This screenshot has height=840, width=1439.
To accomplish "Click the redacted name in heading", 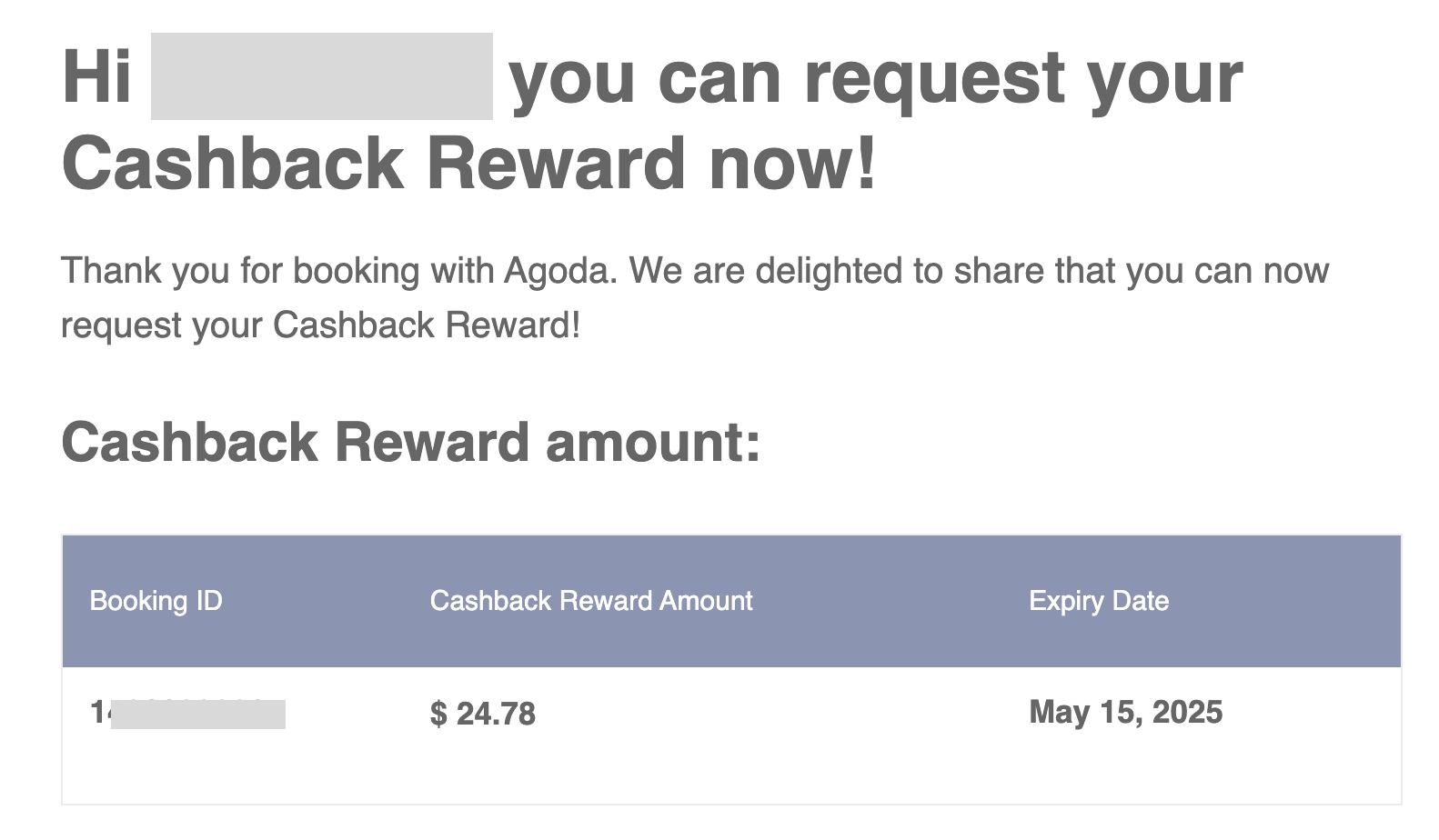I will 322,76.
